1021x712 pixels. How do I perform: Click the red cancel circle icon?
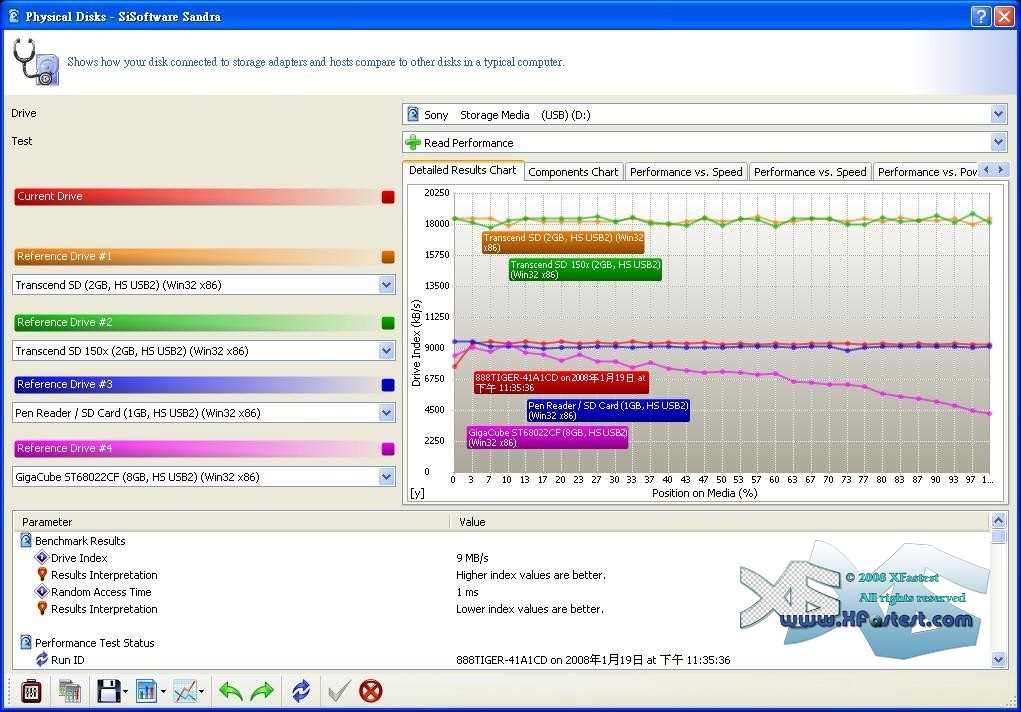pos(371,691)
